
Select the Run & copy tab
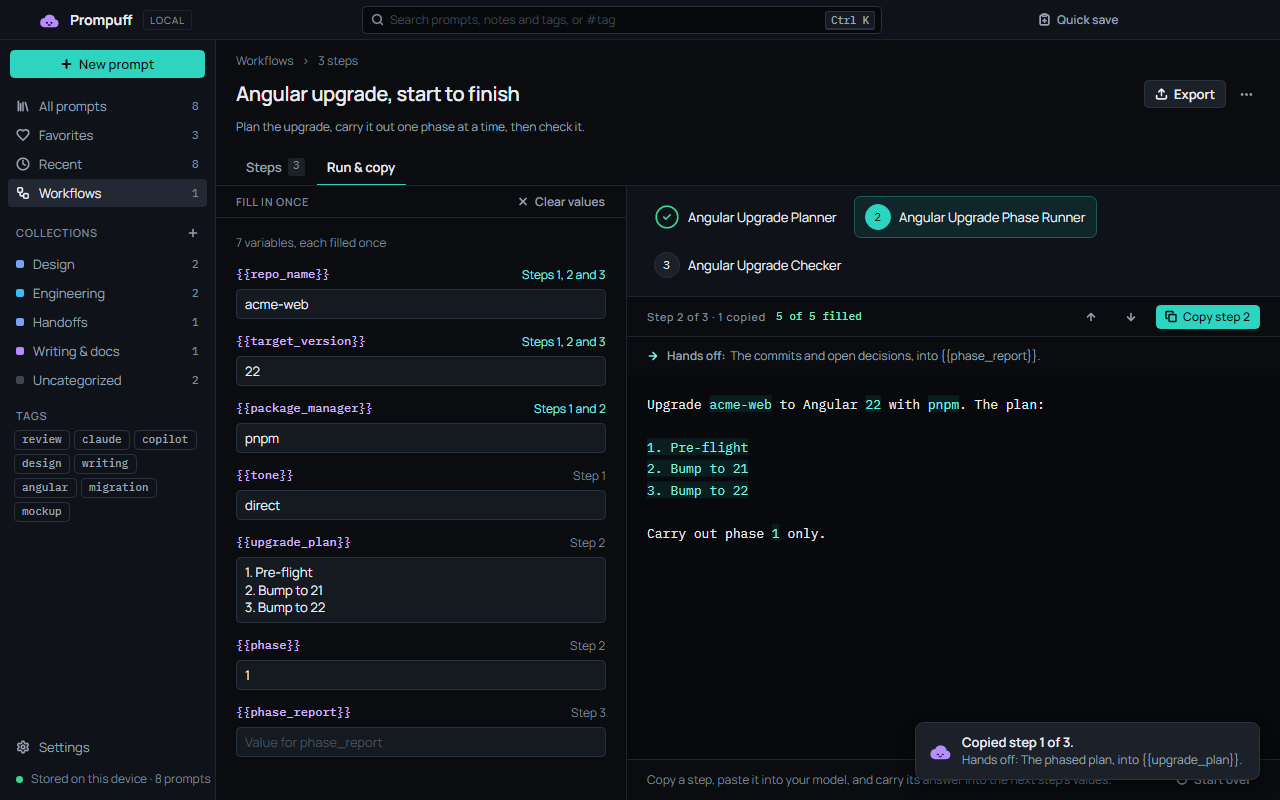point(361,167)
